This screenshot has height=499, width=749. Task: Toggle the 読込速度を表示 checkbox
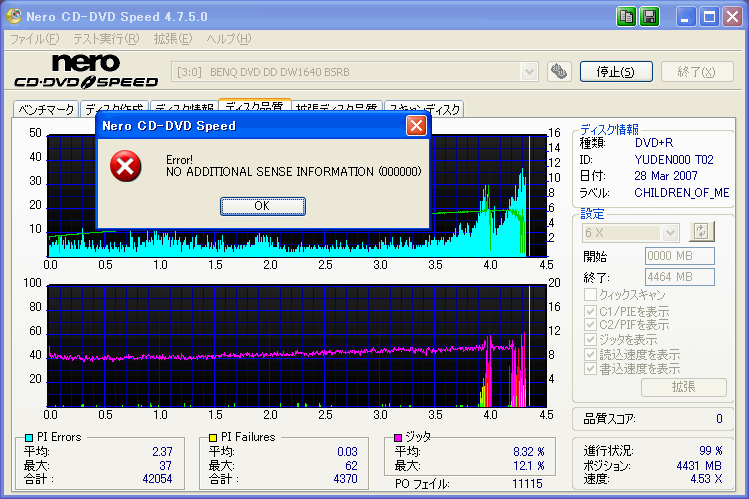(x=590, y=354)
